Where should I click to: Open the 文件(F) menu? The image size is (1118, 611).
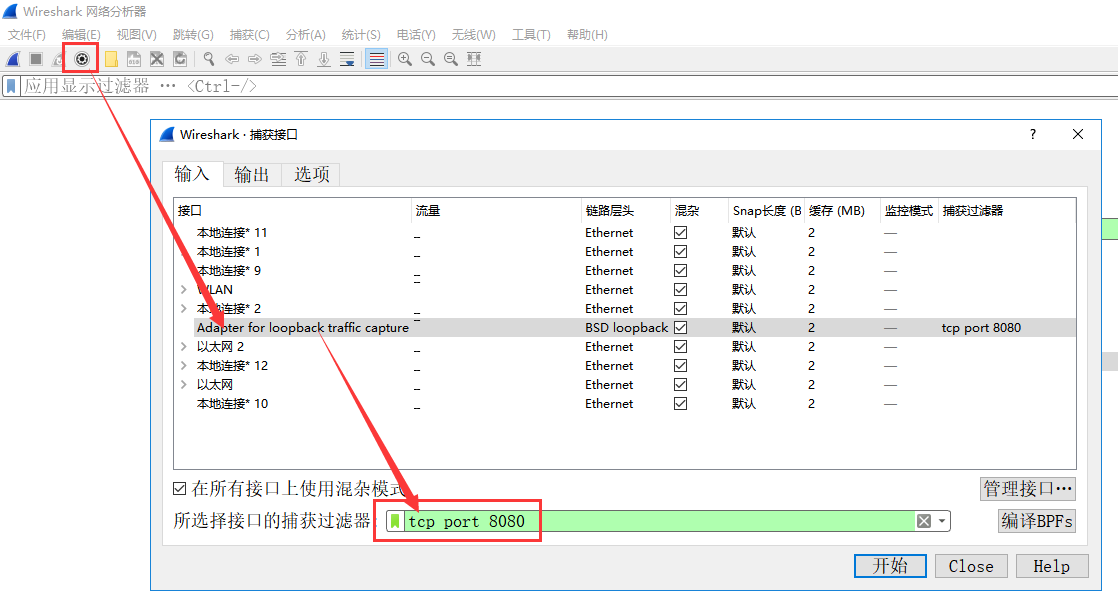pyautogui.click(x=26, y=34)
